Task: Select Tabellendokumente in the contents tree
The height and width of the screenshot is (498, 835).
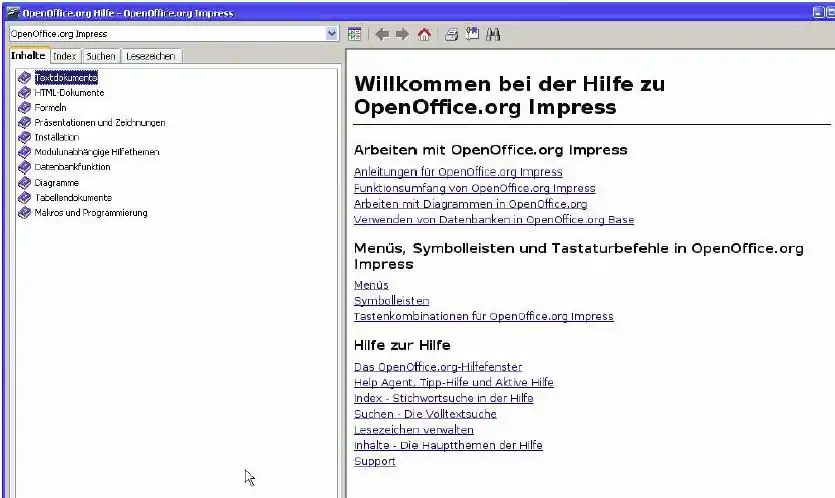Action: coord(73,198)
